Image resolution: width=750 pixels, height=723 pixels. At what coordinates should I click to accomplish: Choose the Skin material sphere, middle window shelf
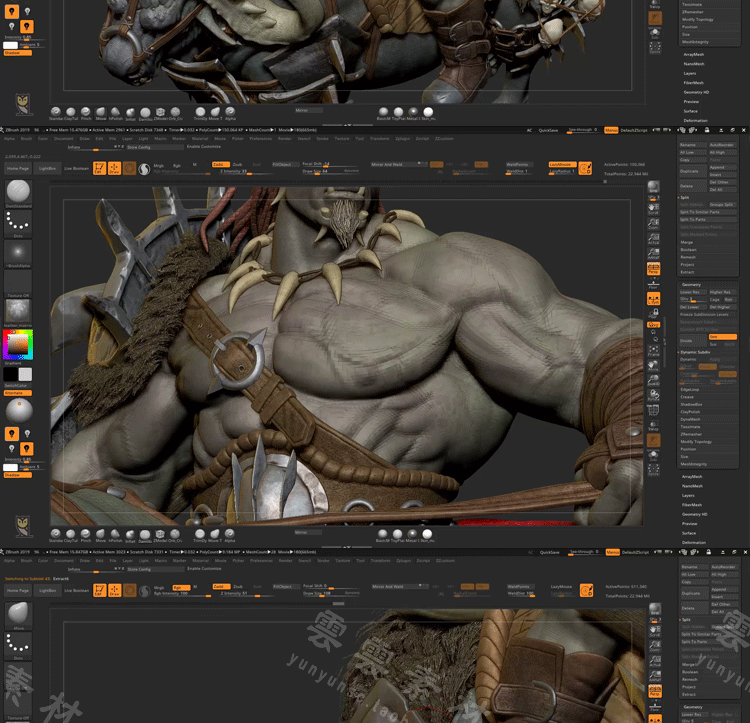coord(427,534)
